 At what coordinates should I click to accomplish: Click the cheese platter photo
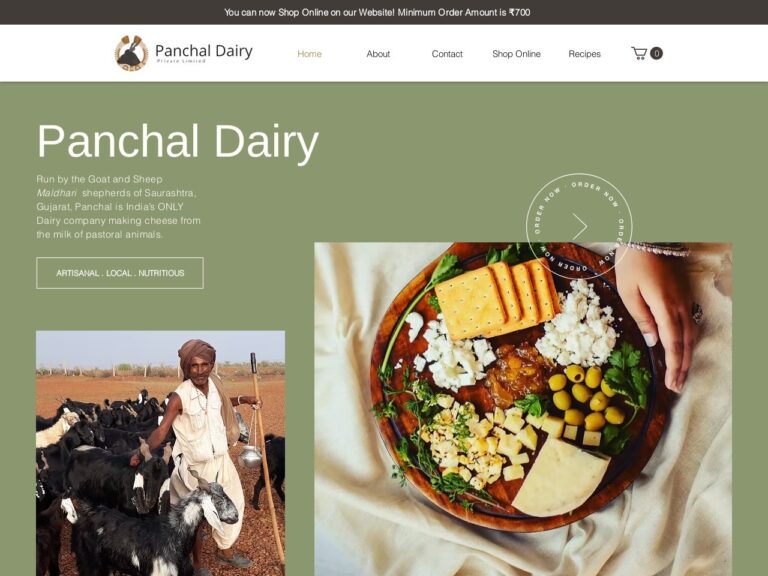pyautogui.click(x=523, y=409)
